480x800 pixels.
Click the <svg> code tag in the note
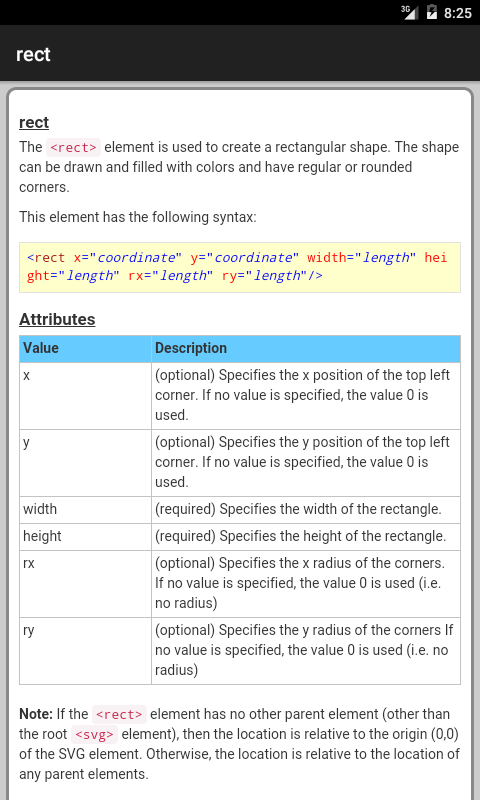click(94, 735)
